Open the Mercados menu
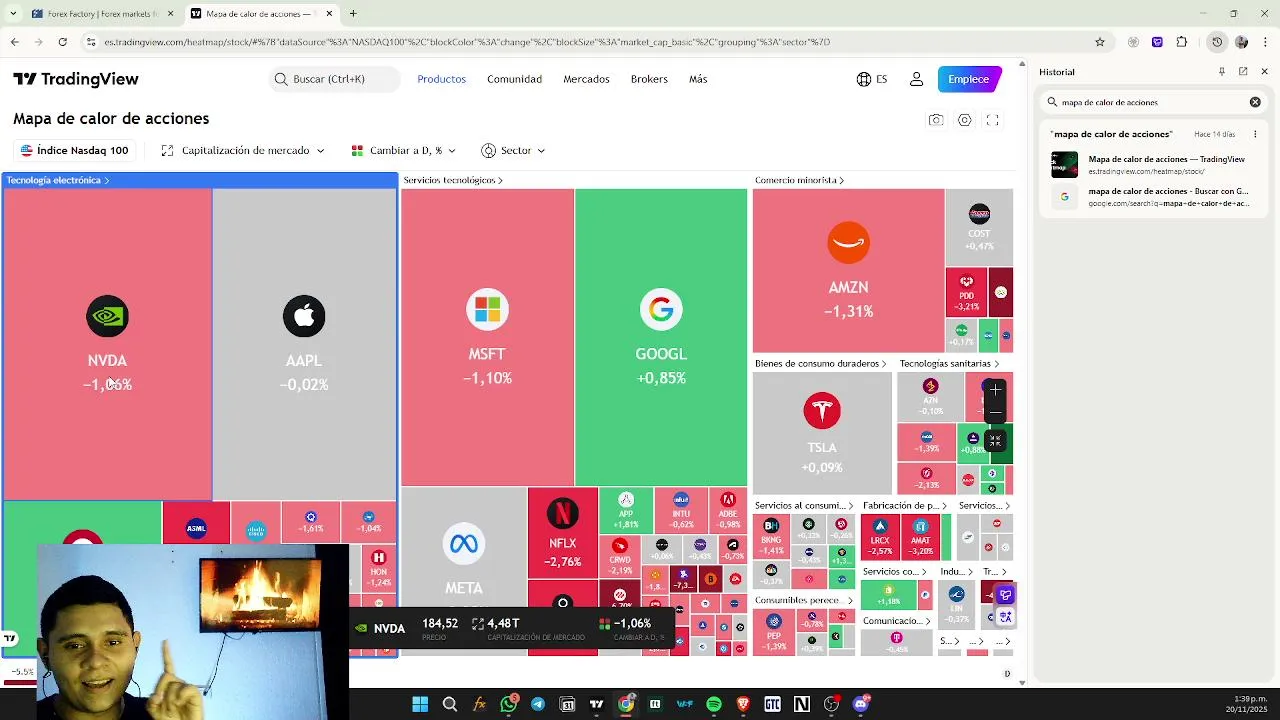This screenshot has width=1280, height=720. [586, 79]
